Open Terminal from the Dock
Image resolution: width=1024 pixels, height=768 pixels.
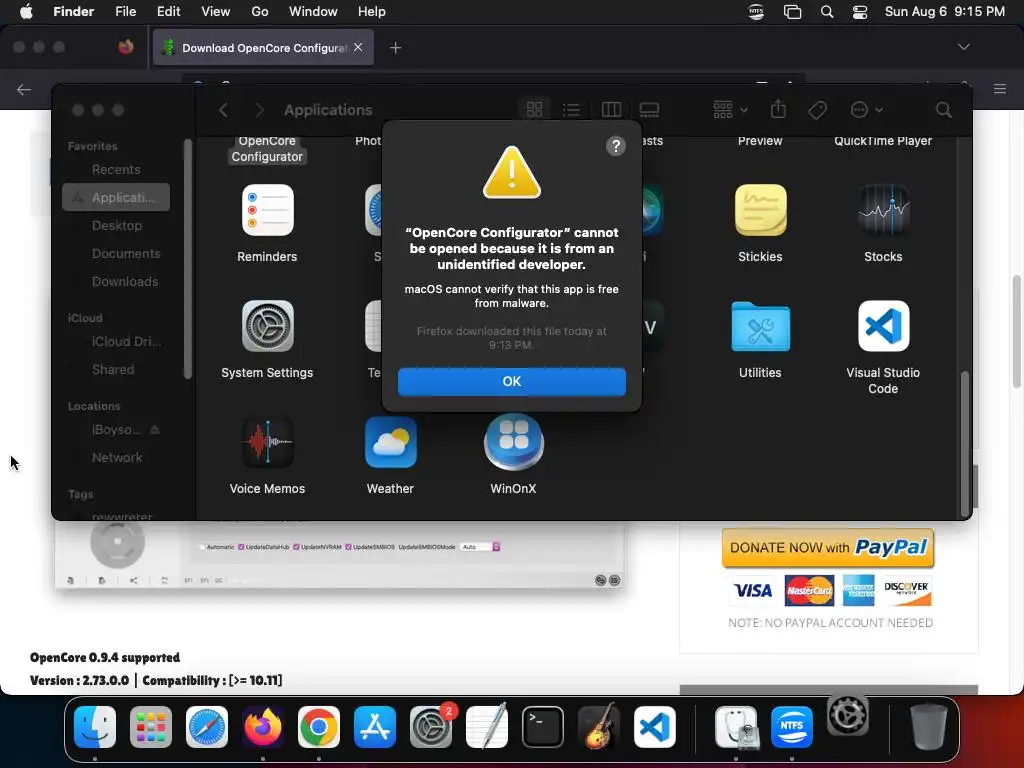pyautogui.click(x=543, y=727)
